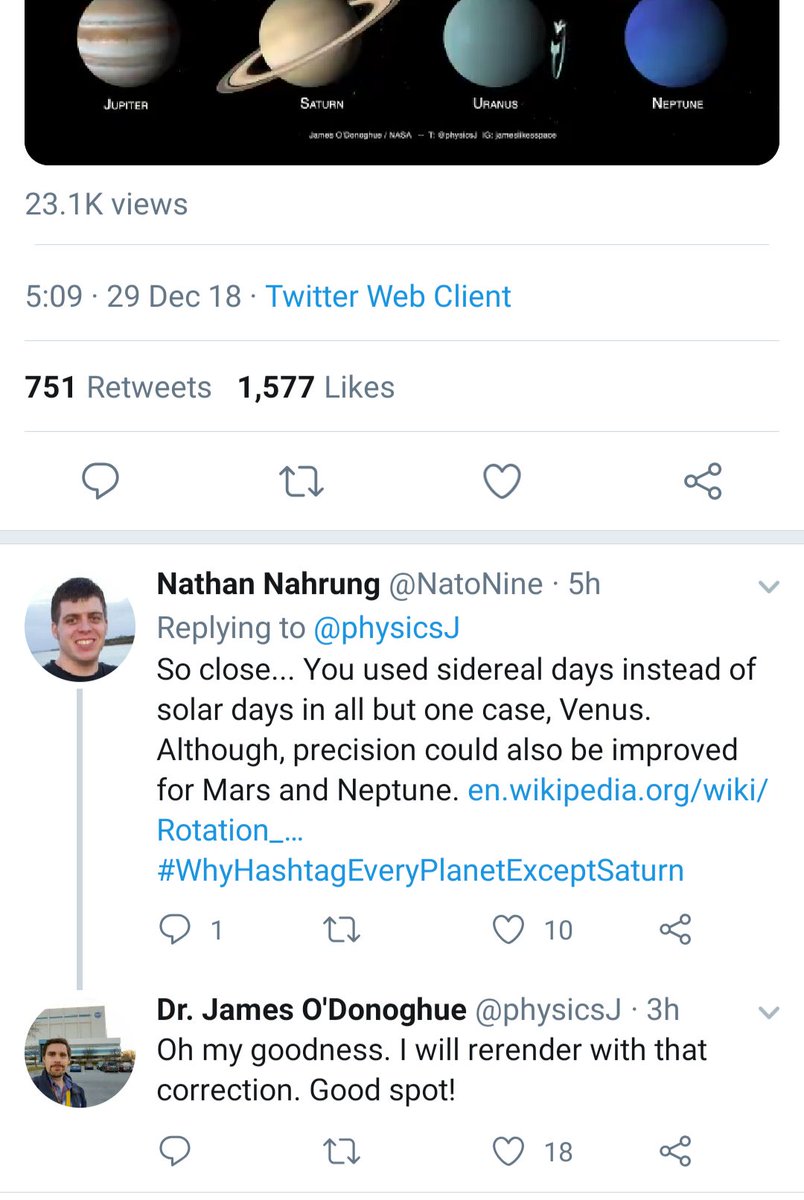
Task: View the 751 Retweets list
Action: [x=118, y=388]
